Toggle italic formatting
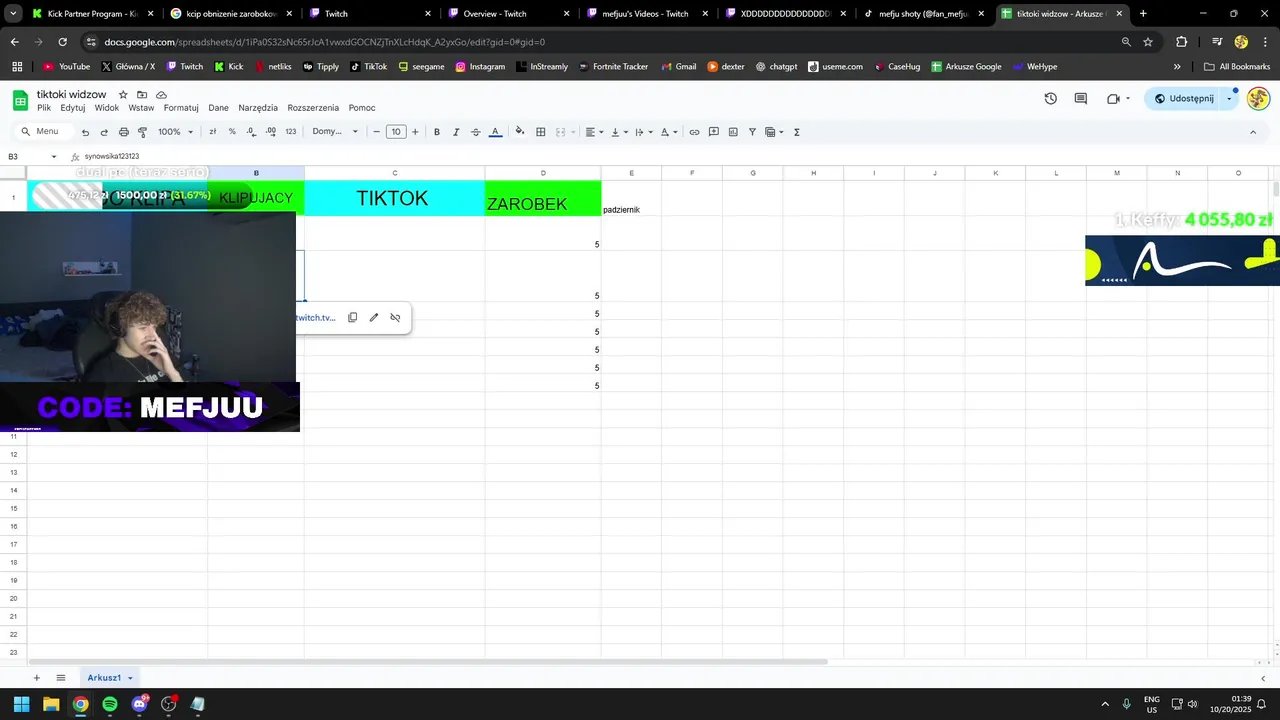Image resolution: width=1280 pixels, height=720 pixels. click(x=456, y=132)
